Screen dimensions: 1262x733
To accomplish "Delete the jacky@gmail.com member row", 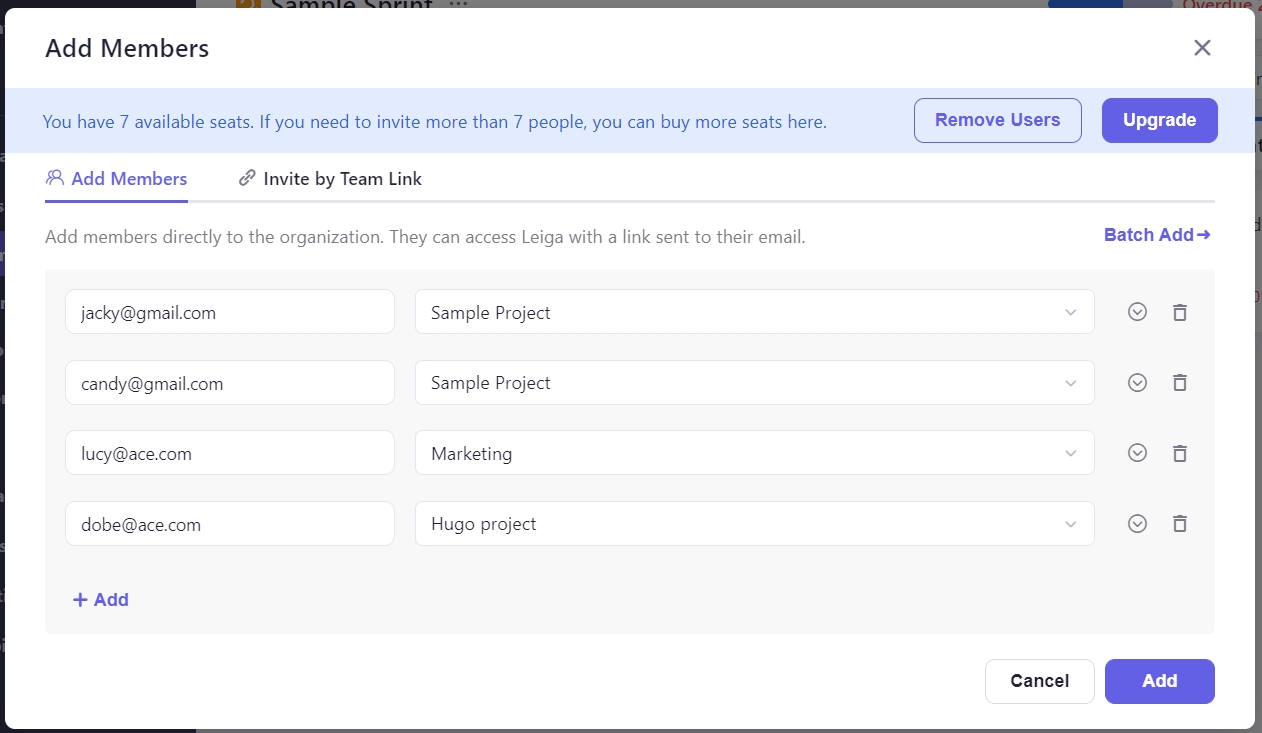I will click(x=1179, y=312).
